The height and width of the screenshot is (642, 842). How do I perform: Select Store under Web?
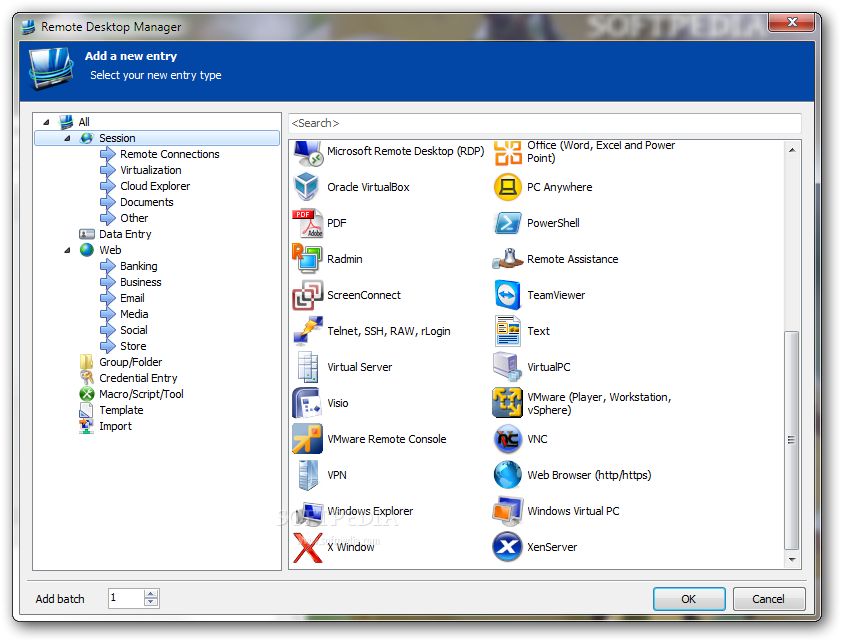[x=133, y=346]
